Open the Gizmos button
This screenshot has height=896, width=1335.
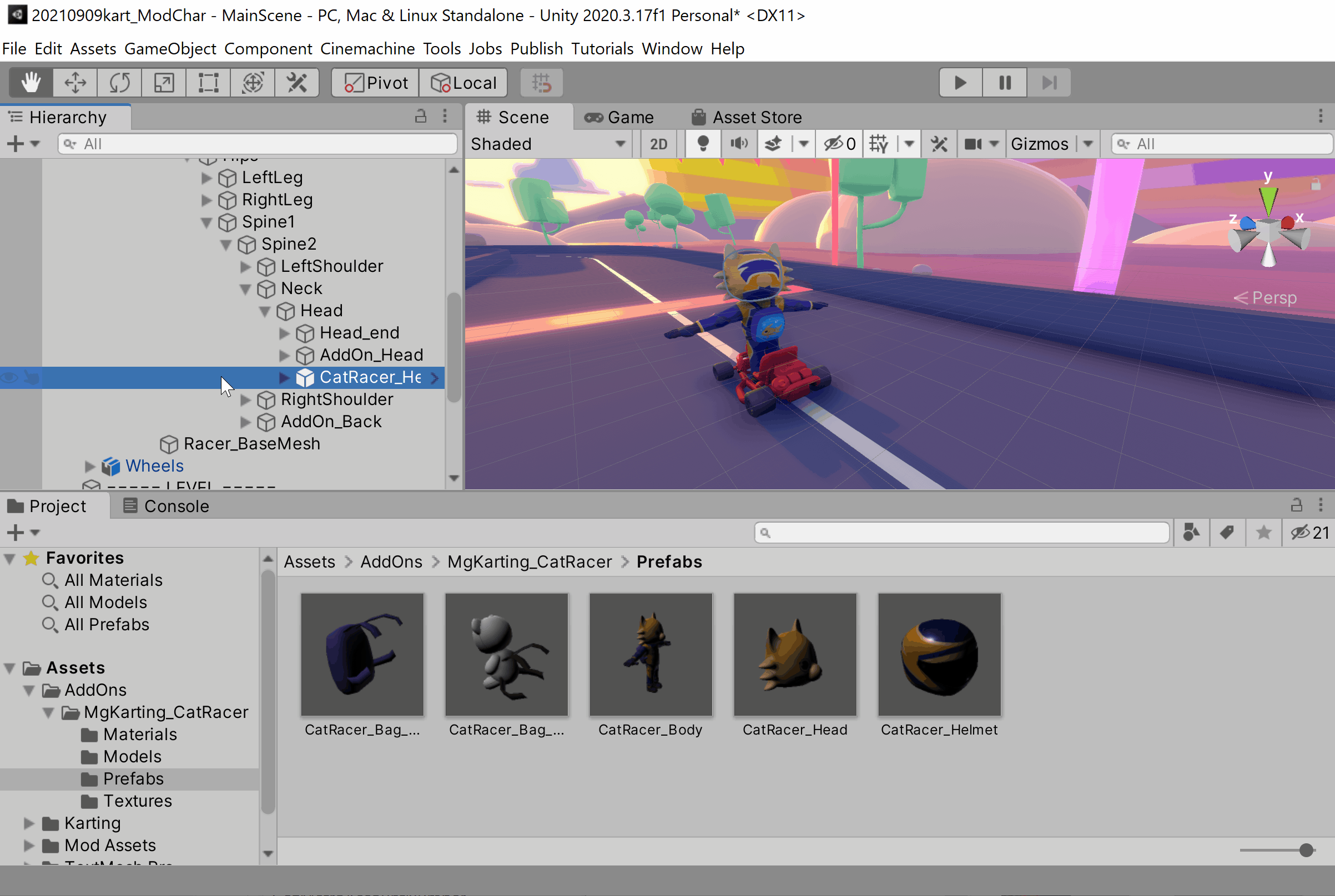click(x=1039, y=144)
